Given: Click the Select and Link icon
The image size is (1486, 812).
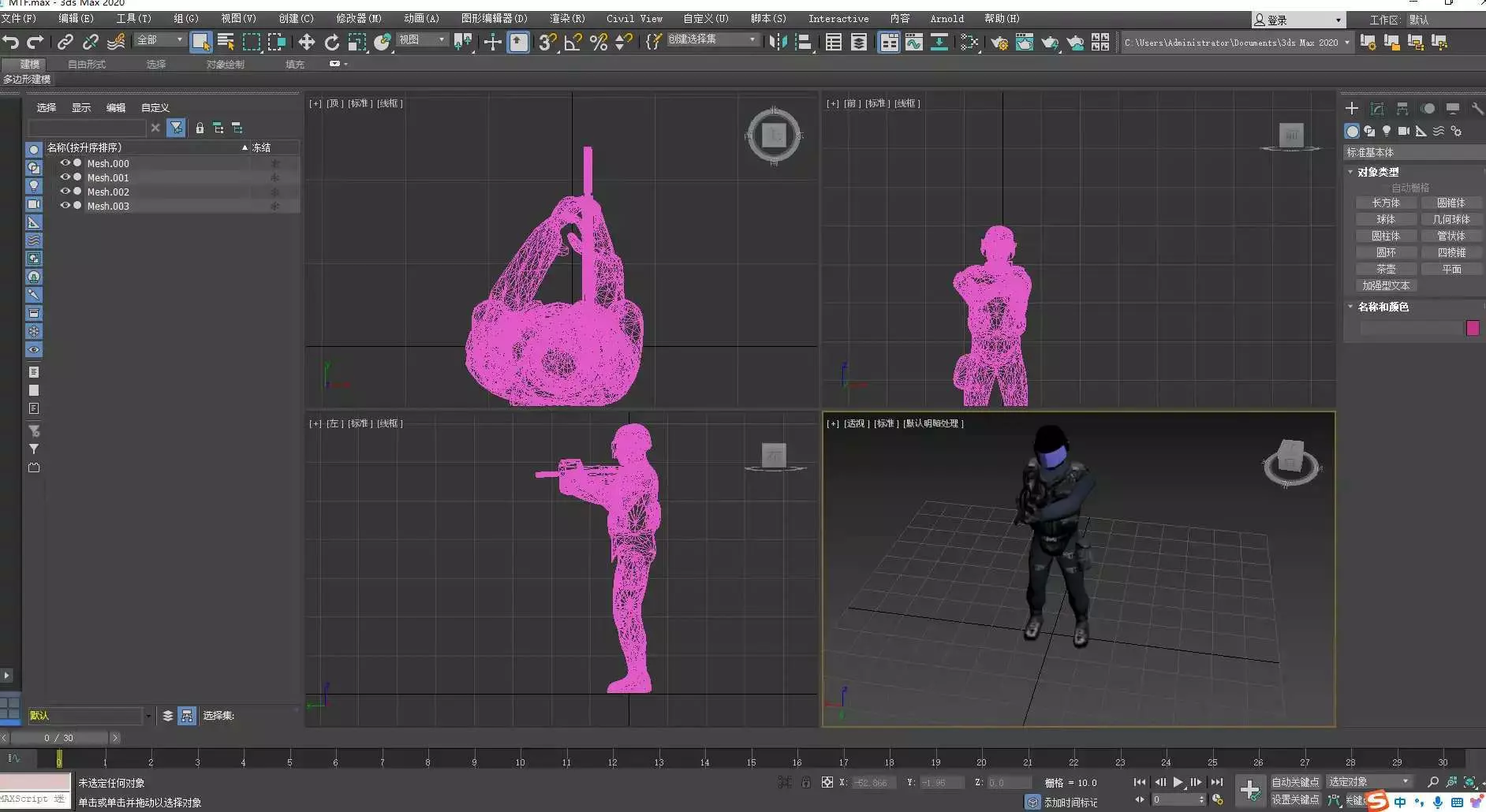Looking at the screenshot, I should (x=65, y=43).
